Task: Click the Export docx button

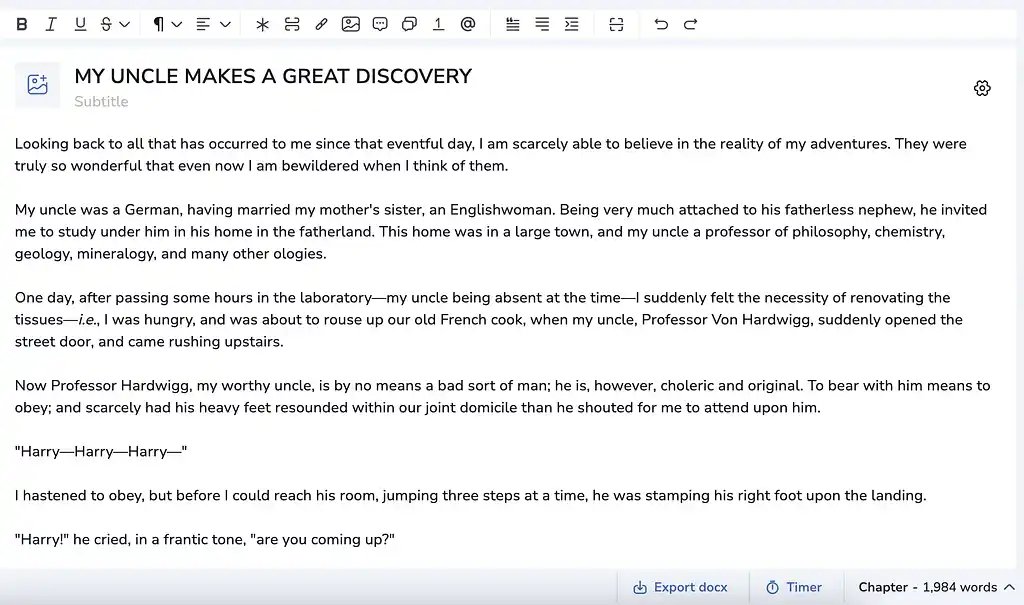Action: coord(681,587)
